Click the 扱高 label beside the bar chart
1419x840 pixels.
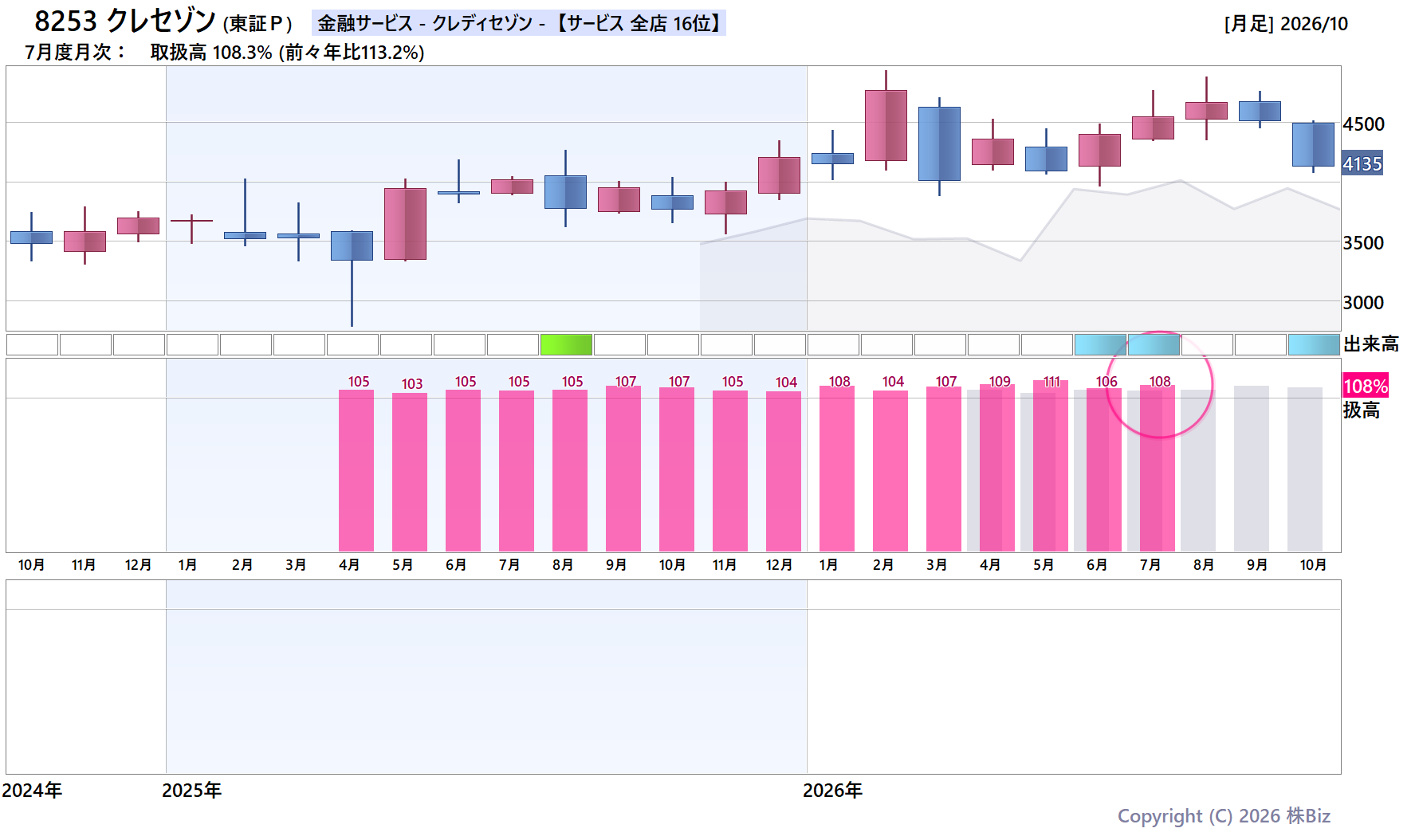(1362, 410)
